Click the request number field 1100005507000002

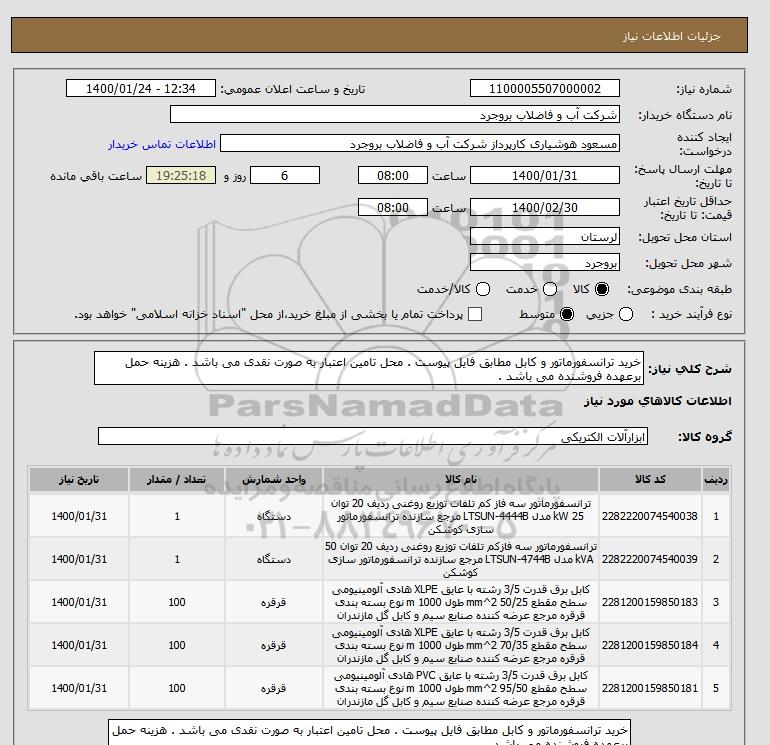click(x=545, y=88)
